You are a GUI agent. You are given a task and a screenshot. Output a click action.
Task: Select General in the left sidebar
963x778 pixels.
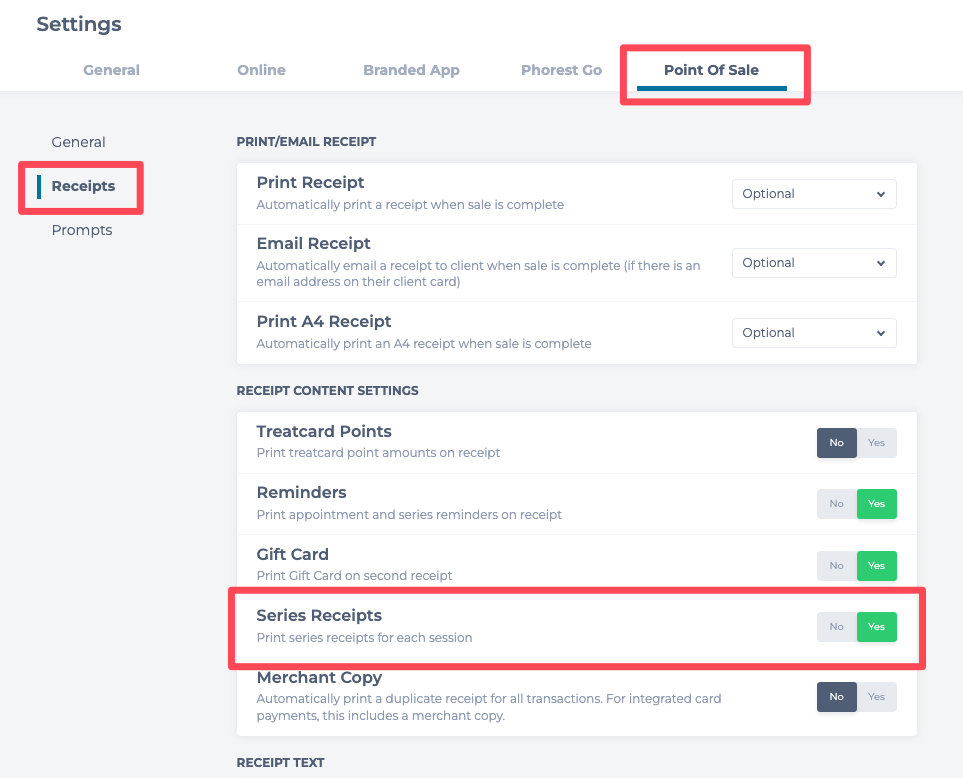point(78,142)
